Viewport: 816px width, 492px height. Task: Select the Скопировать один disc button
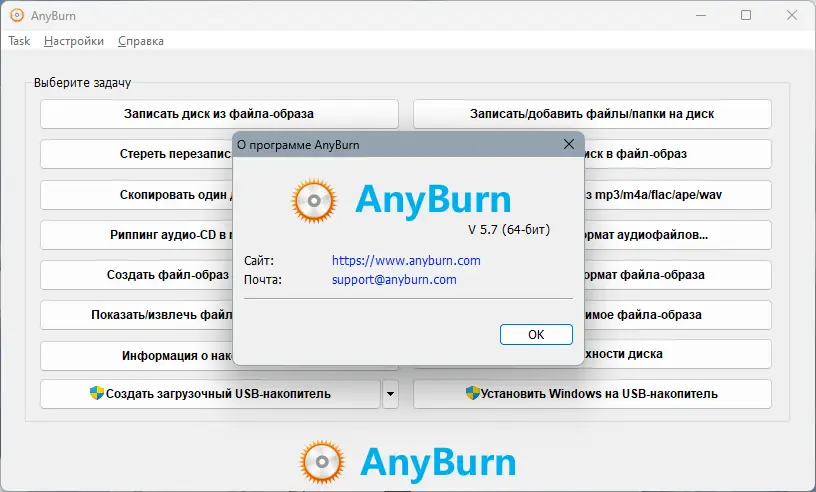pos(136,195)
